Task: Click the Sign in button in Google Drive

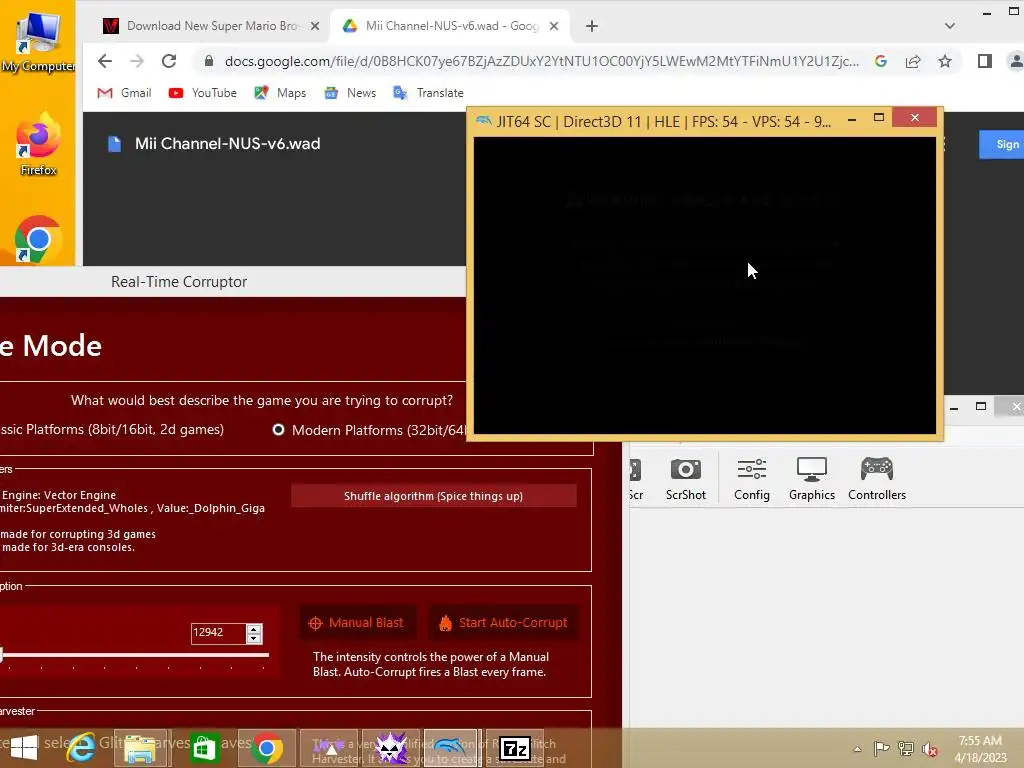Action: tap(1002, 144)
